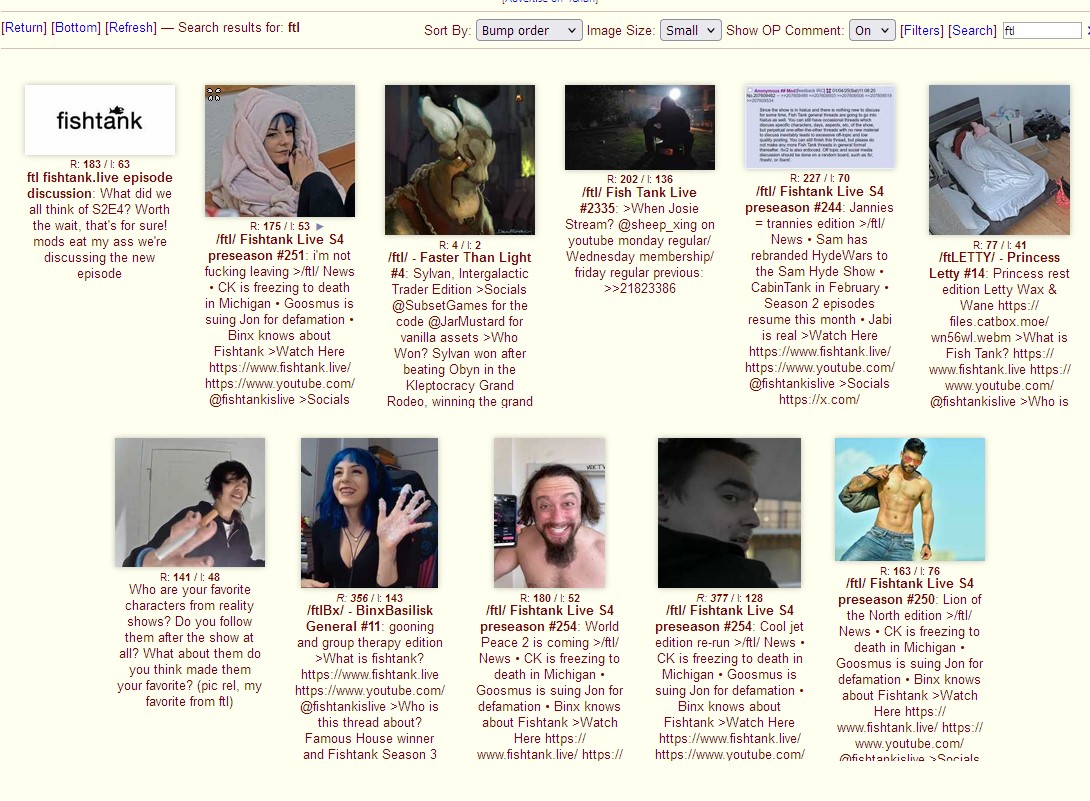This screenshot has height=801, width=1090.
Task: Open muscular man with sunglasses thumbnail
Action: tap(909, 499)
